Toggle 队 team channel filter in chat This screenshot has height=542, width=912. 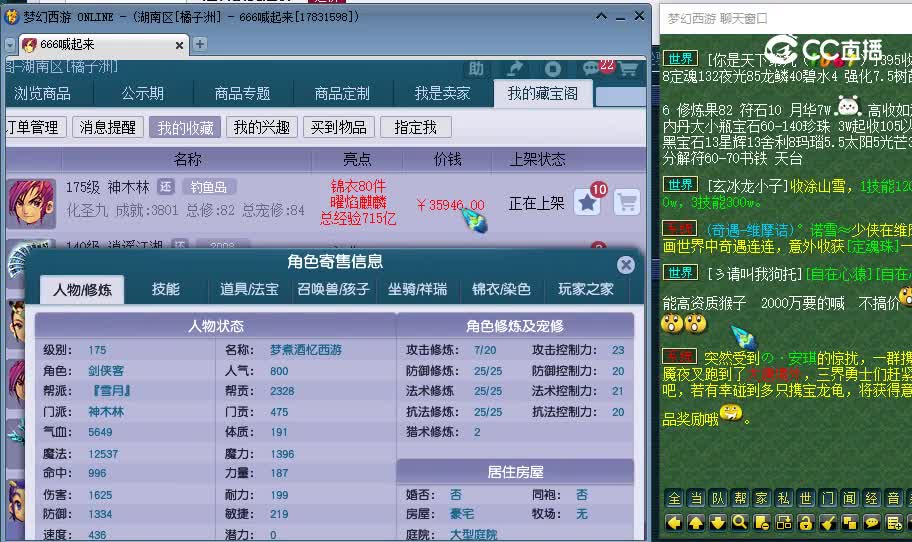[718, 498]
